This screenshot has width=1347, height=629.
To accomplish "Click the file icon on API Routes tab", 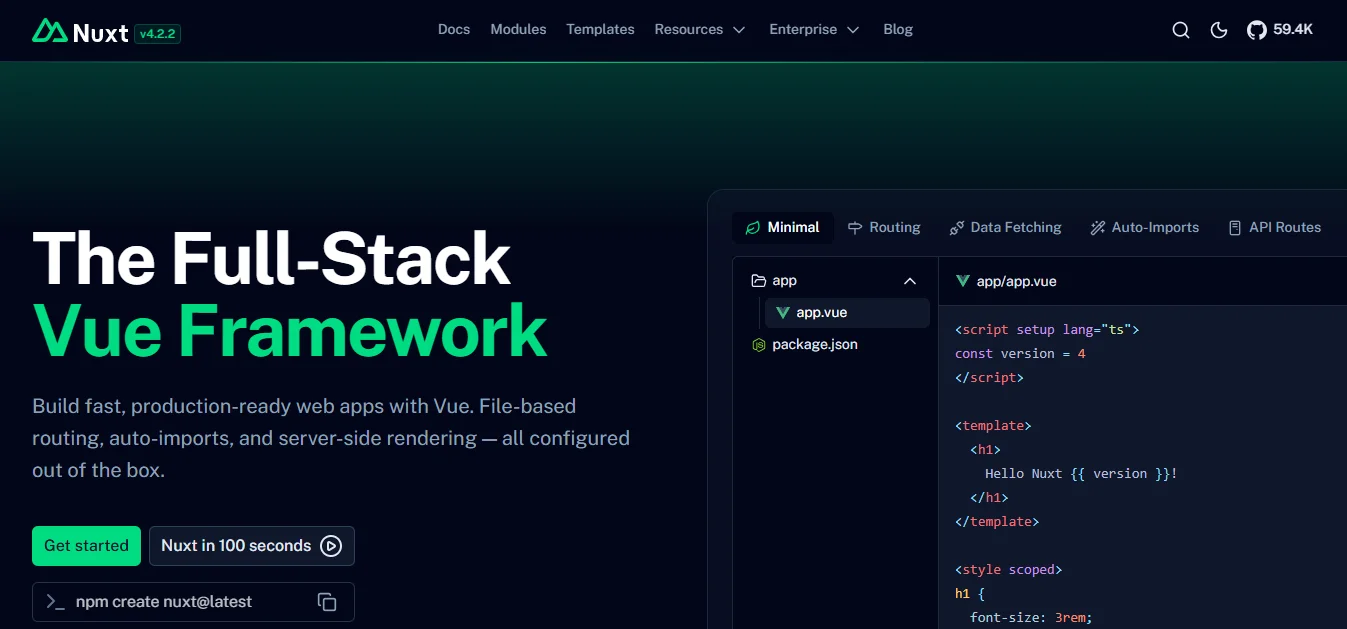I will click(1235, 228).
